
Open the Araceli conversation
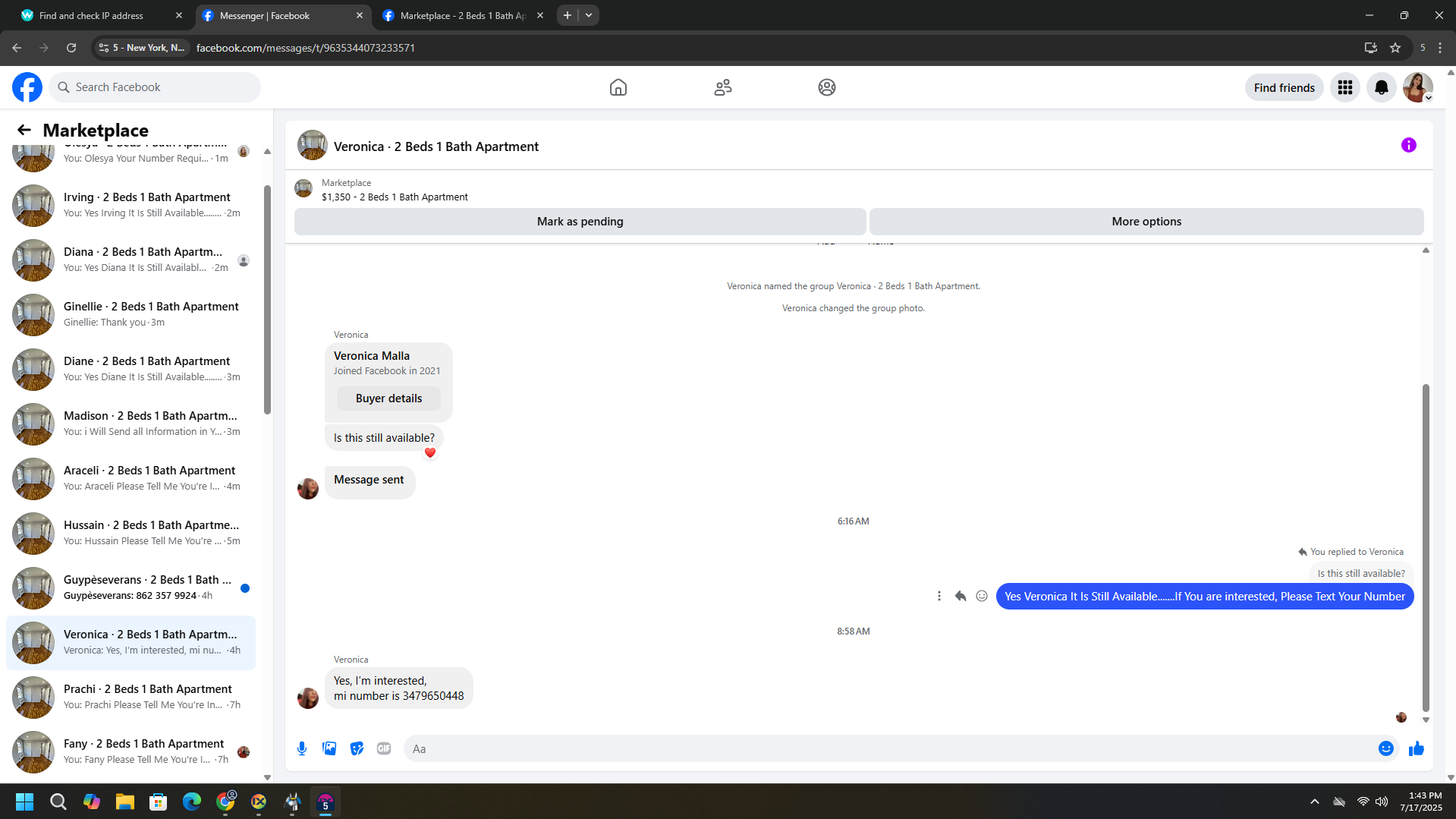point(131,478)
